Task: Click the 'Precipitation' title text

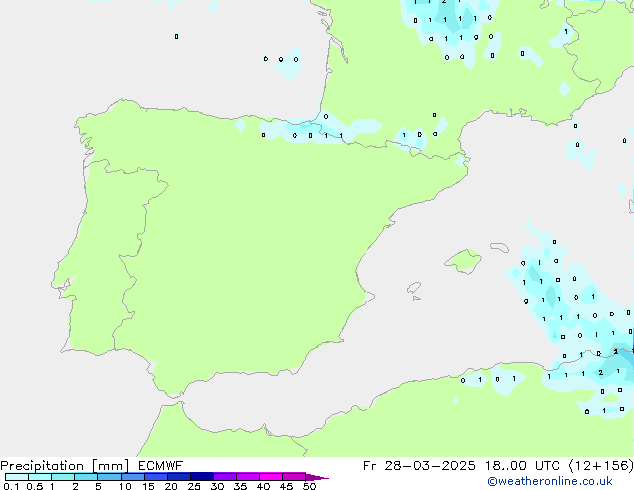Action: tap(42, 466)
